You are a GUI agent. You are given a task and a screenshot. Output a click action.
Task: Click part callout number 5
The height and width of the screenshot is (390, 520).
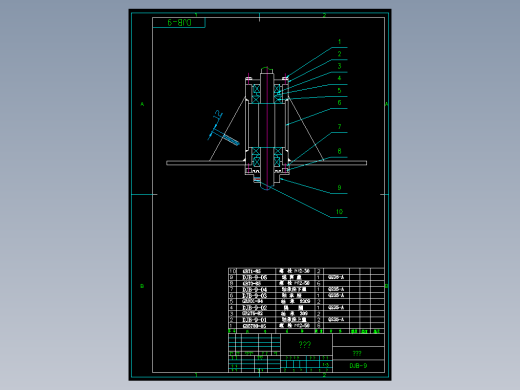pos(339,90)
